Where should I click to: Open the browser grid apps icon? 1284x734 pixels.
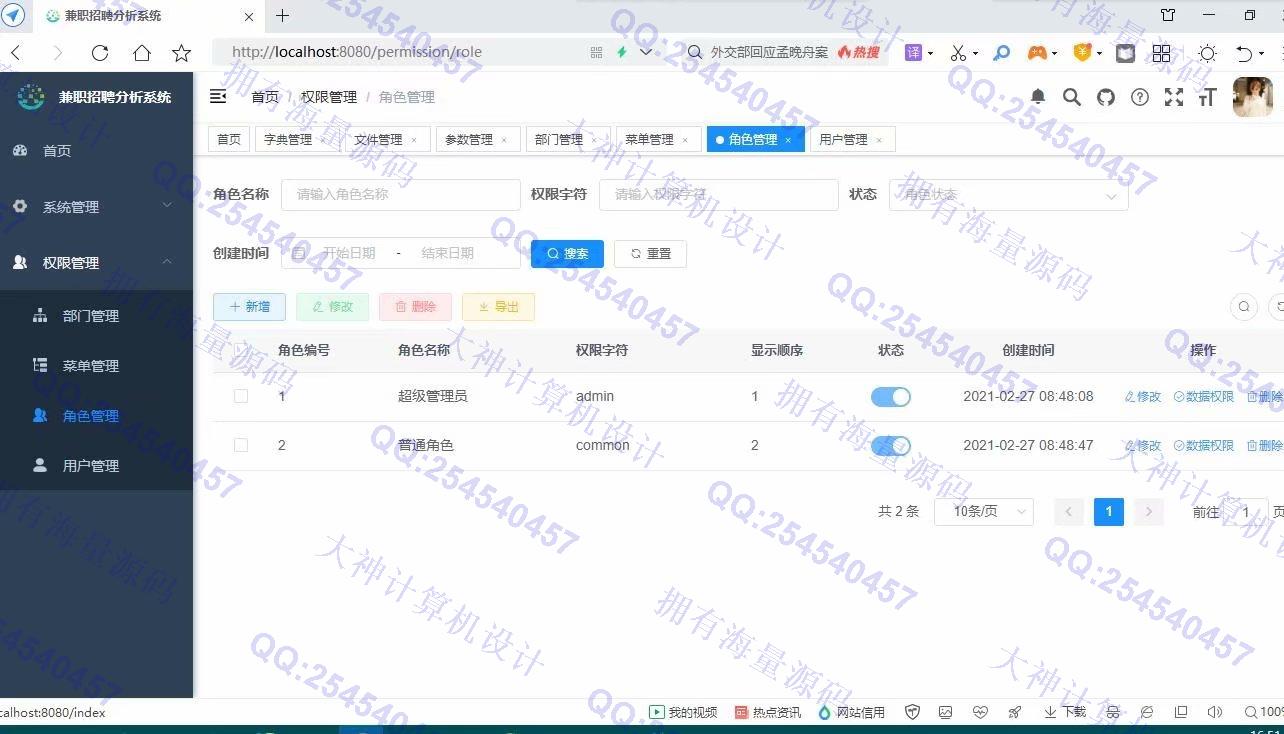tap(1161, 53)
